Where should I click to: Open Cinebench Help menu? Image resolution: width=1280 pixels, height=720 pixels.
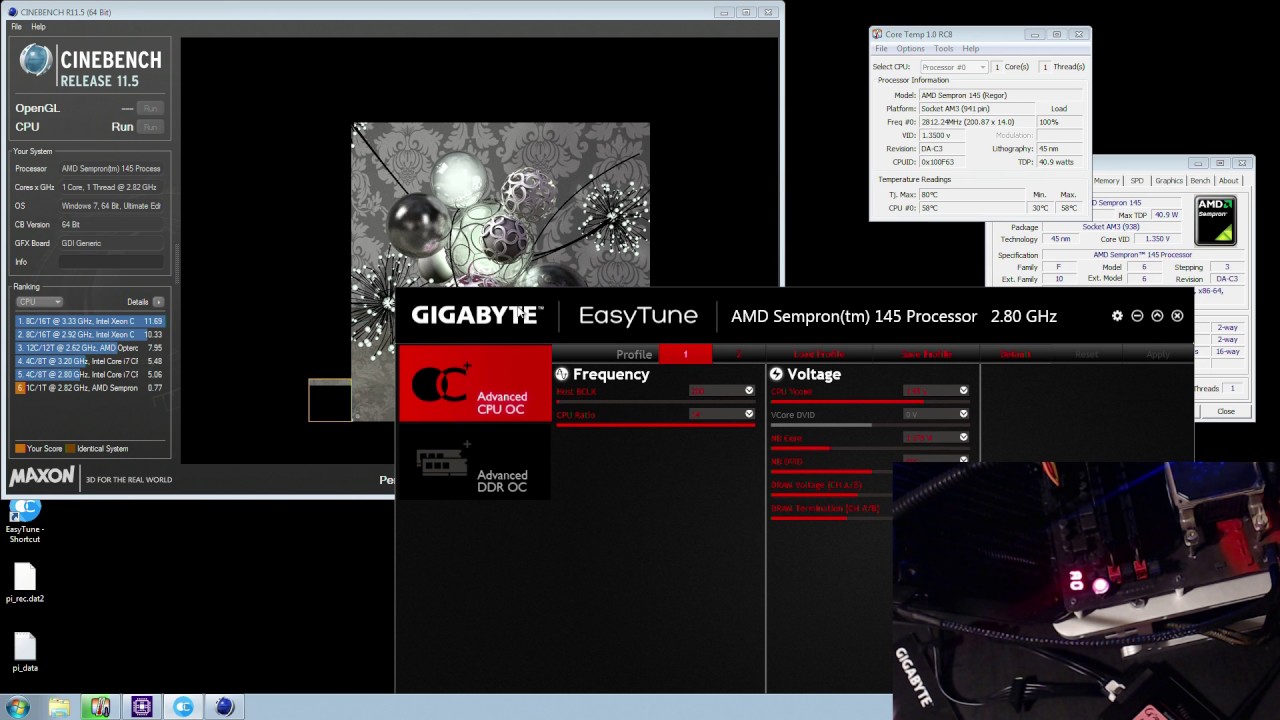coord(38,27)
